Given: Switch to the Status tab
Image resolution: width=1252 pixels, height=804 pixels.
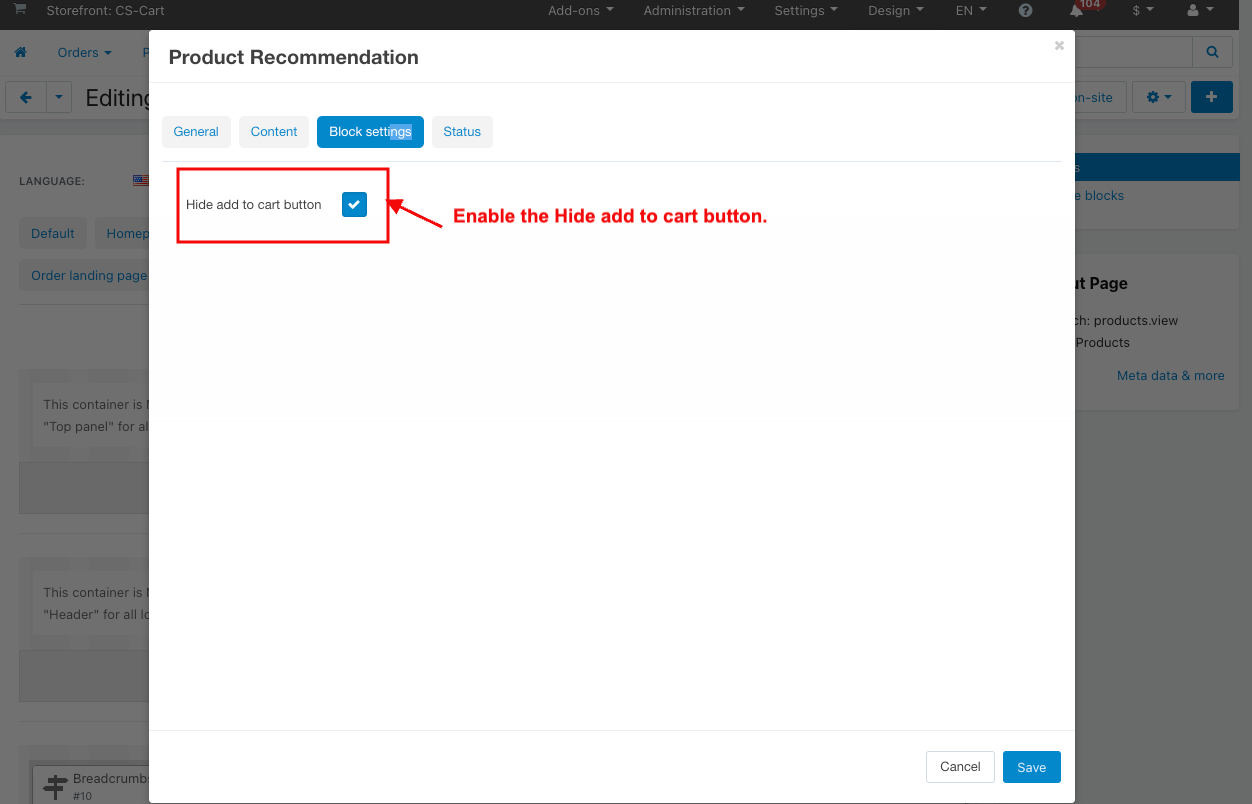Looking at the screenshot, I should tap(462, 131).
